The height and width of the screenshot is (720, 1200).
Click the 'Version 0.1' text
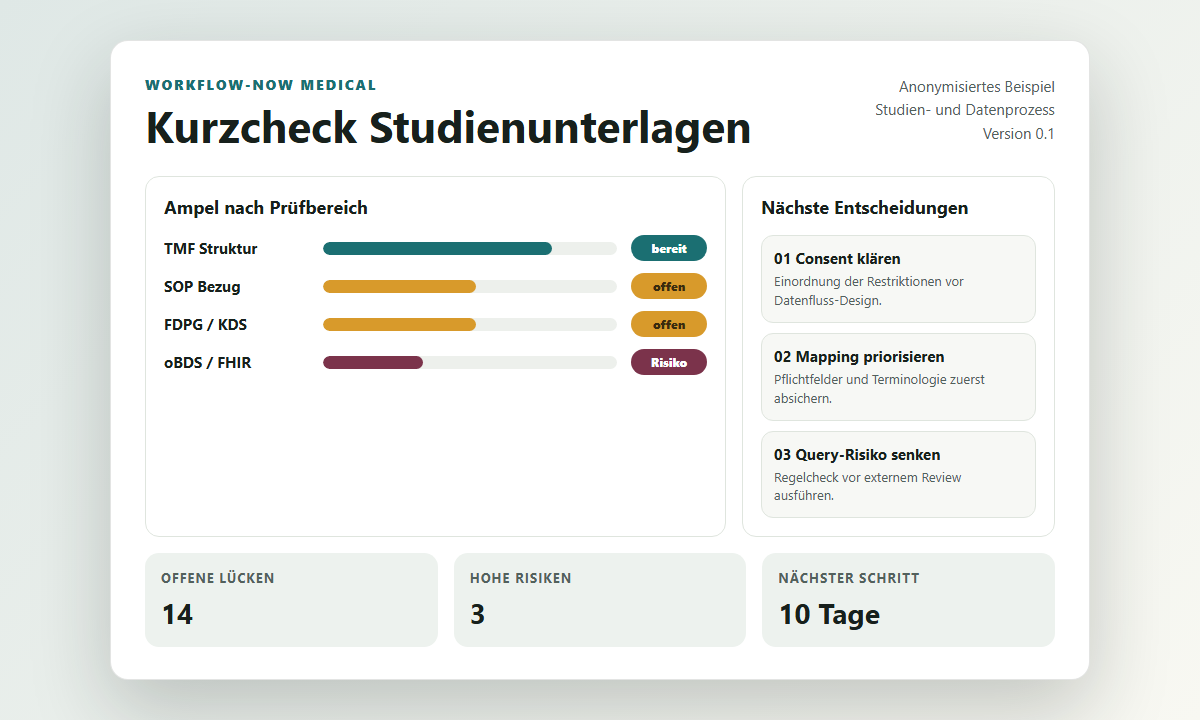pyautogui.click(x=1019, y=133)
